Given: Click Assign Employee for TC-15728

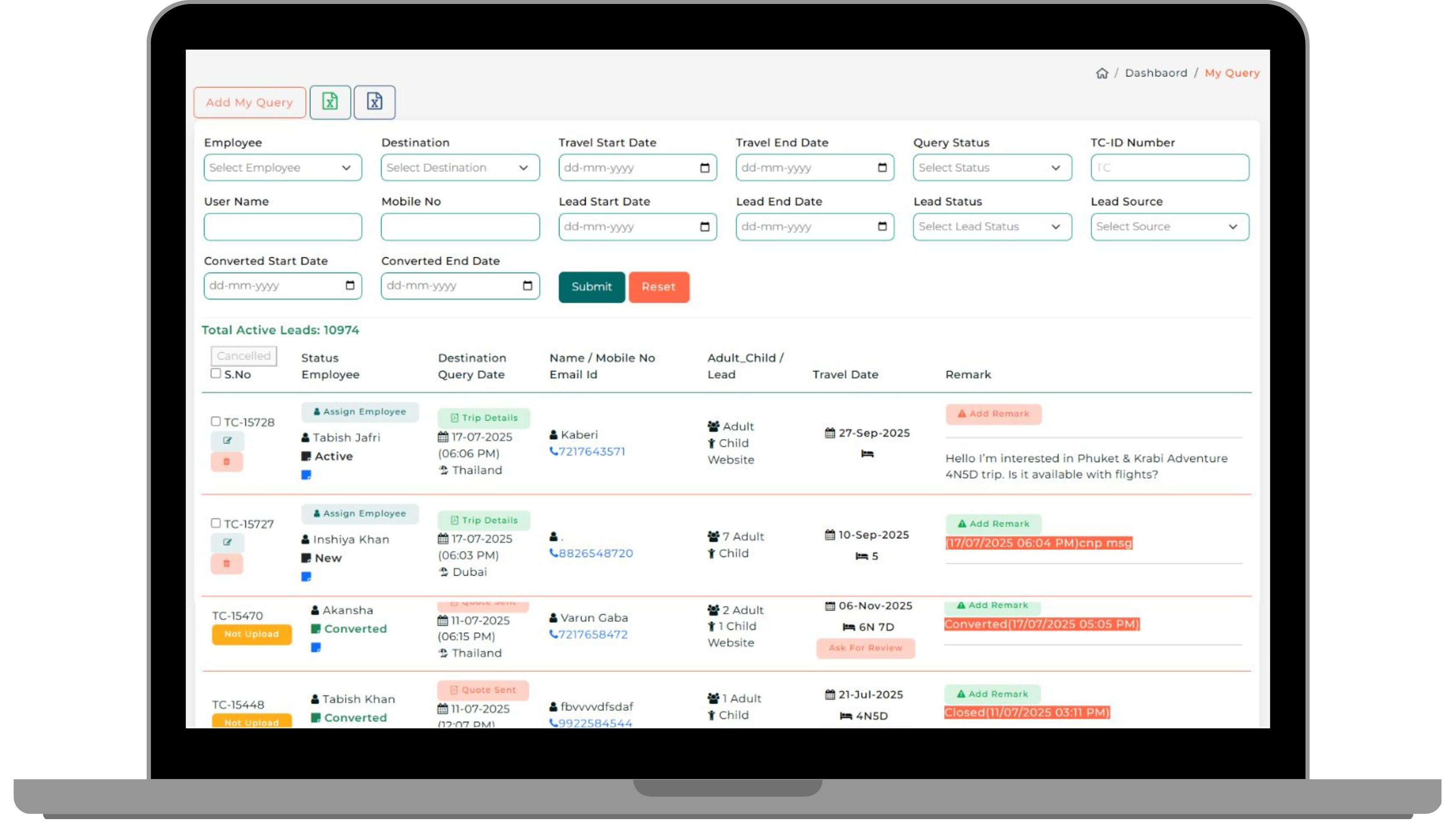Looking at the screenshot, I should 360,411.
